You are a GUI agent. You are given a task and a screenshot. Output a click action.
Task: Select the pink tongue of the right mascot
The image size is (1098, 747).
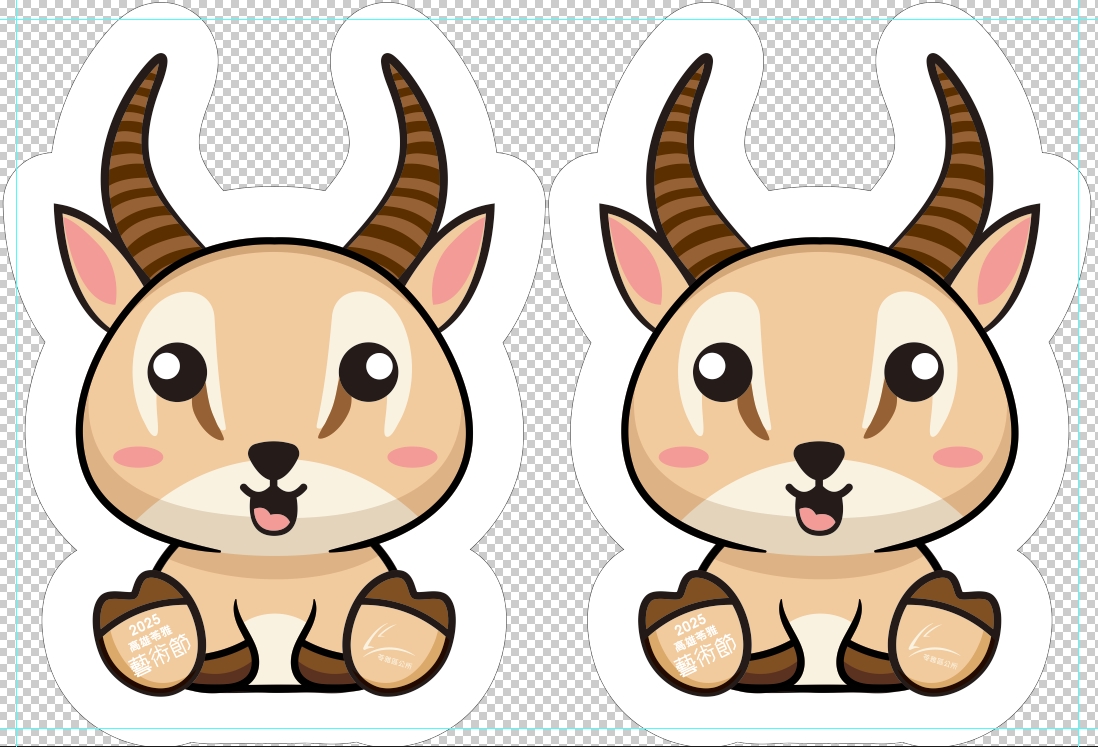pyautogui.click(x=815, y=518)
